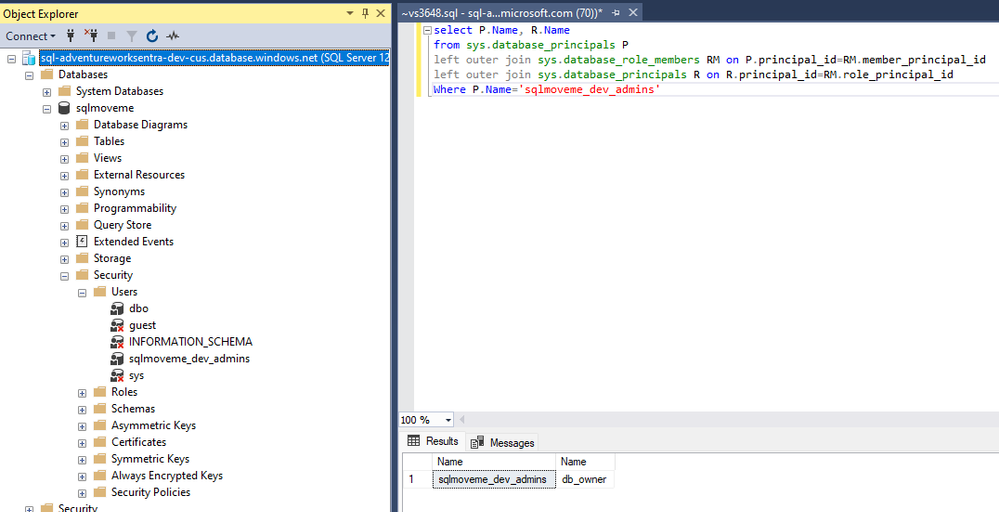The image size is (999, 512).
Task: Expand the Database Diagrams folder
Action: coord(64,125)
